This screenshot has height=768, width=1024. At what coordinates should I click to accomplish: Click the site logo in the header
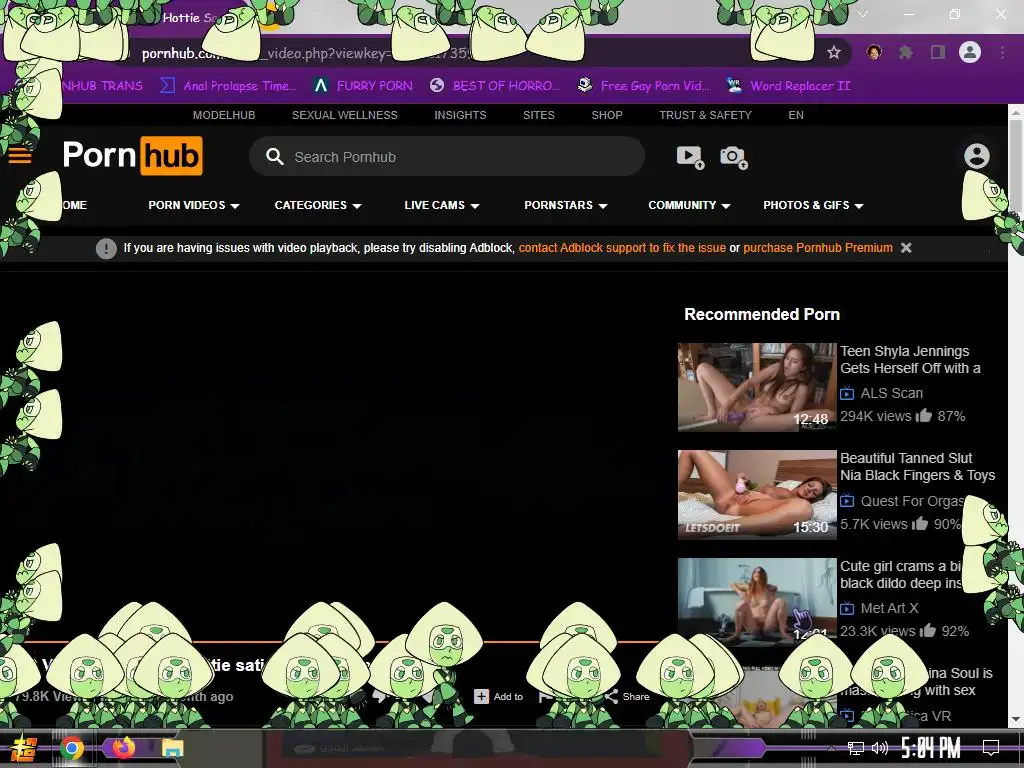click(133, 155)
